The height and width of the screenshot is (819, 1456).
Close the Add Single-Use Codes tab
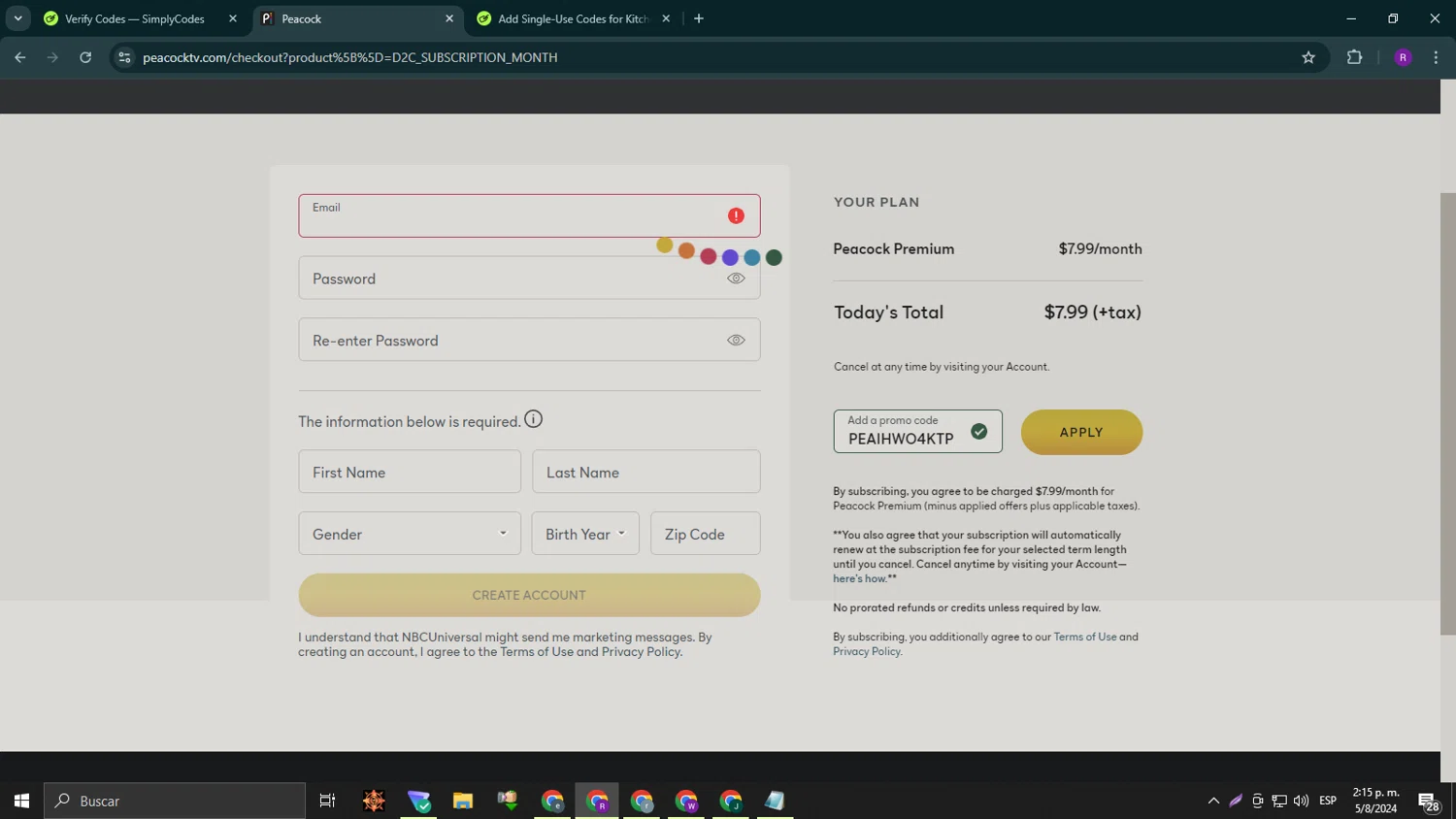tap(666, 18)
